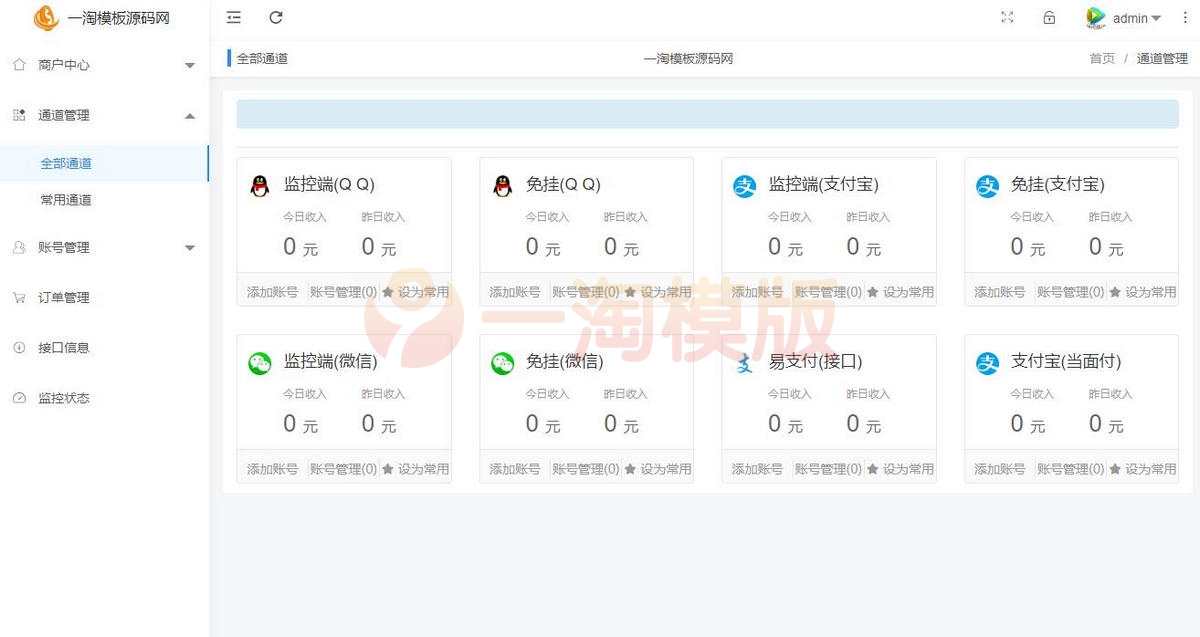Viewport: 1200px width, 637px height.
Task: Toggle 设为常用 for 易支付(接口)
Action: [900, 469]
